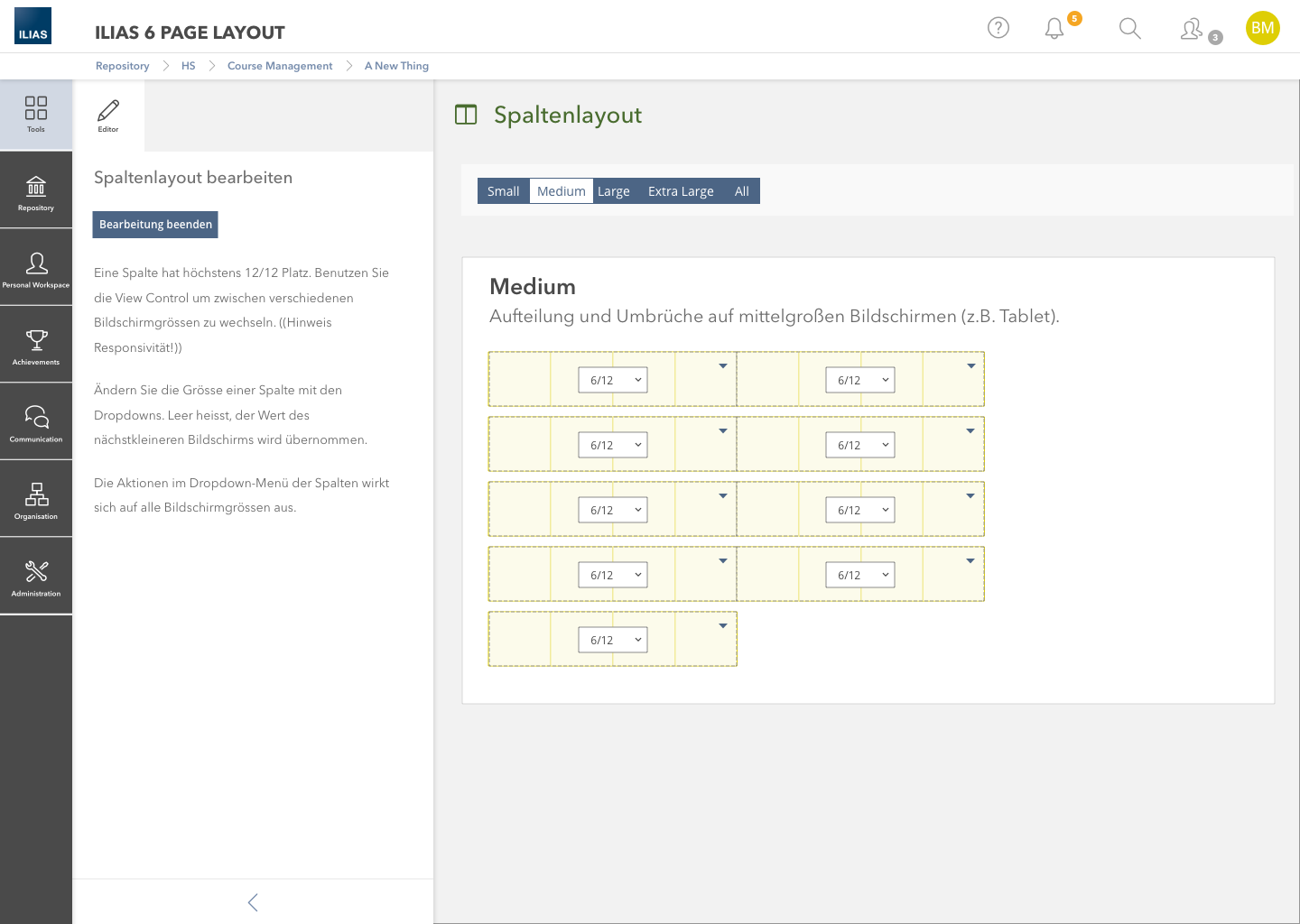The image size is (1300, 924).
Task: Open Administration tools
Action: (36, 577)
